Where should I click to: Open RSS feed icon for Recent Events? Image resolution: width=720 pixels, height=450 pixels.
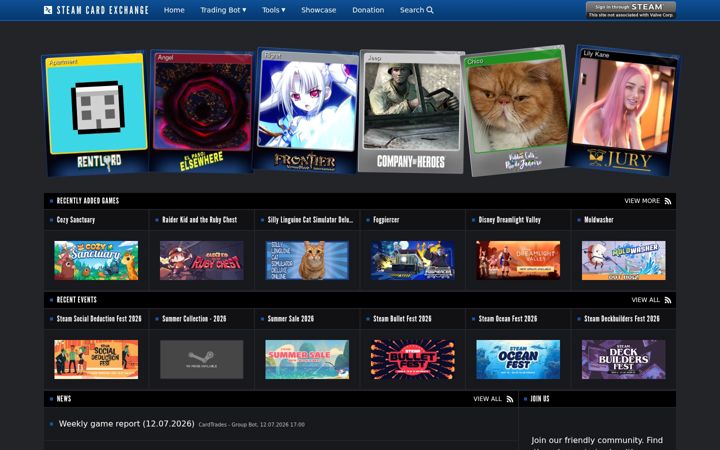(x=668, y=300)
